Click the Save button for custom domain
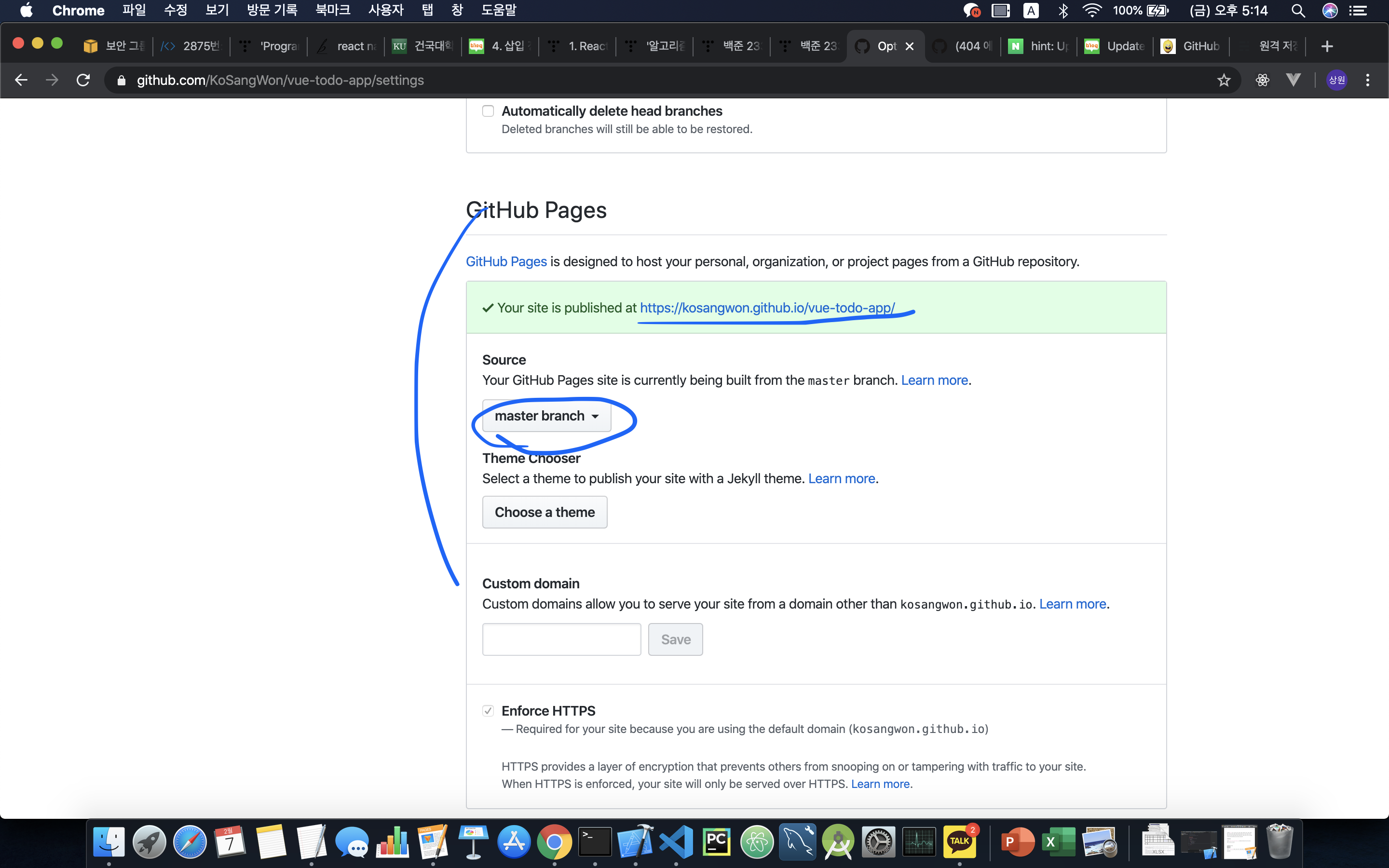 point(675,639)
